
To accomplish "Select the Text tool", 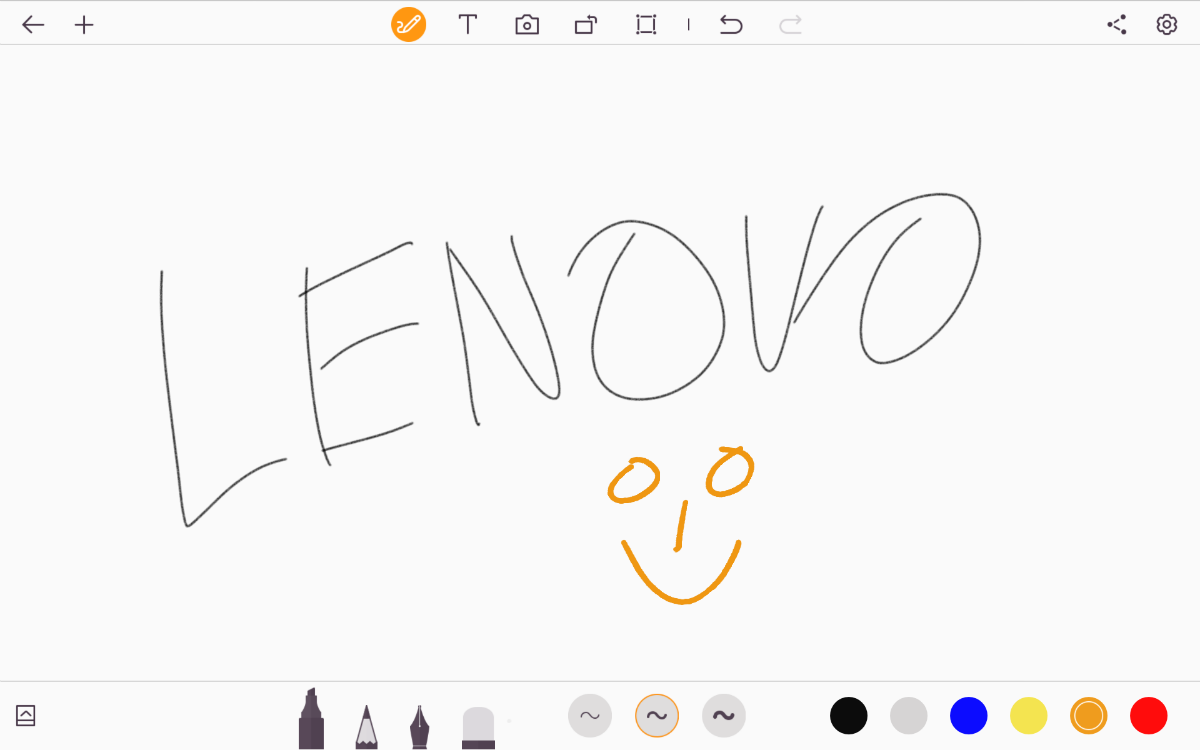I will 467,25.
